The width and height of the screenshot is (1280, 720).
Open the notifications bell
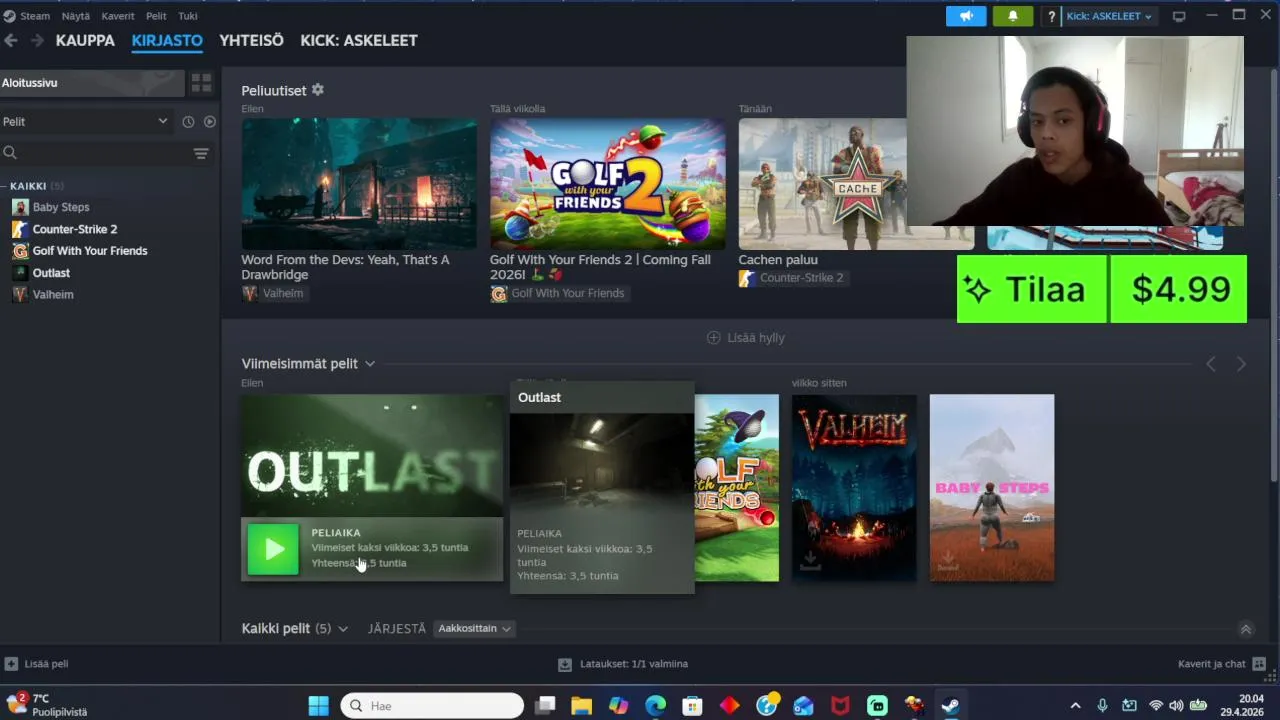pos(1013,16)
